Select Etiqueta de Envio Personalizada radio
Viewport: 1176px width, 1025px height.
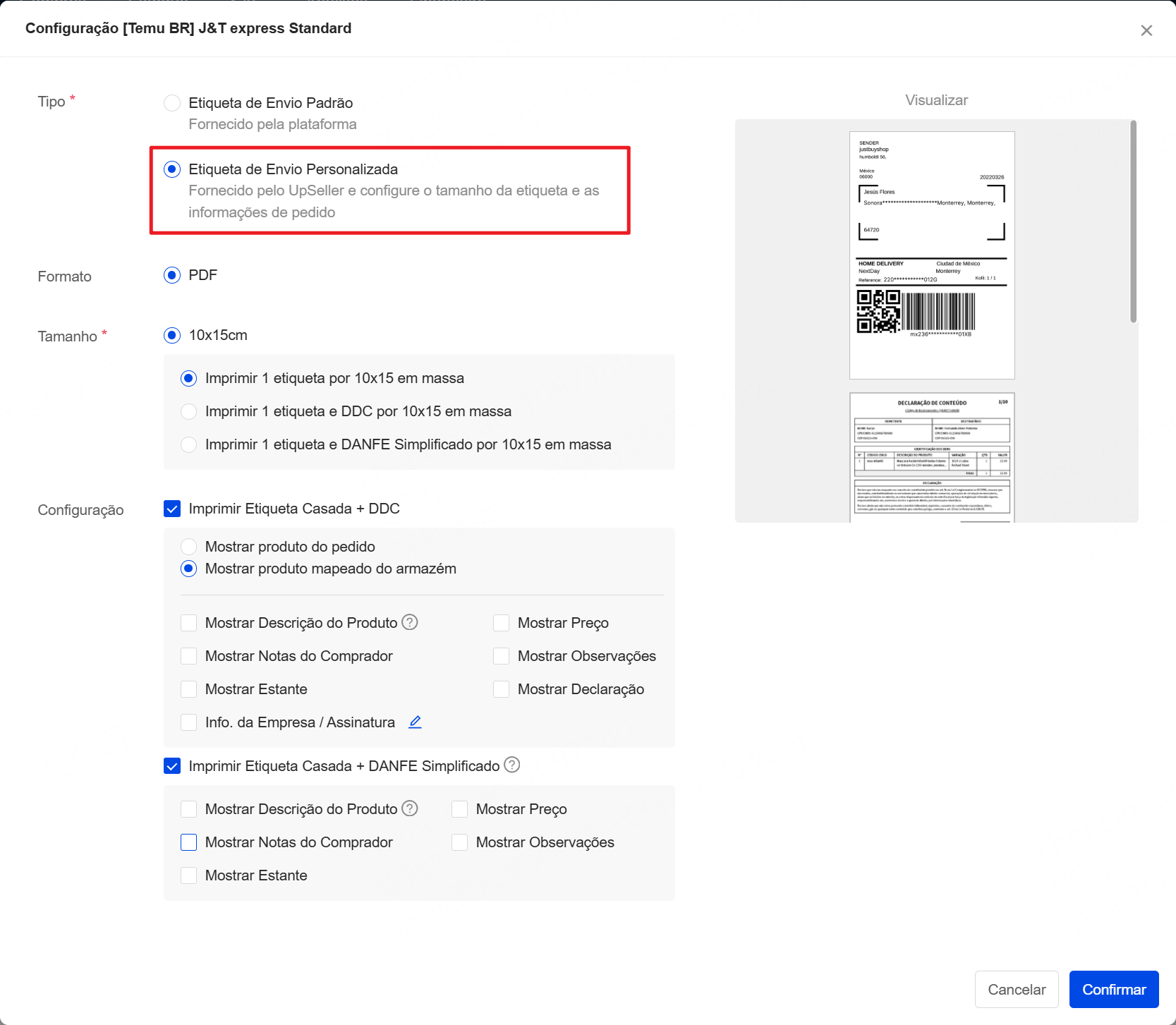point(172,169)
